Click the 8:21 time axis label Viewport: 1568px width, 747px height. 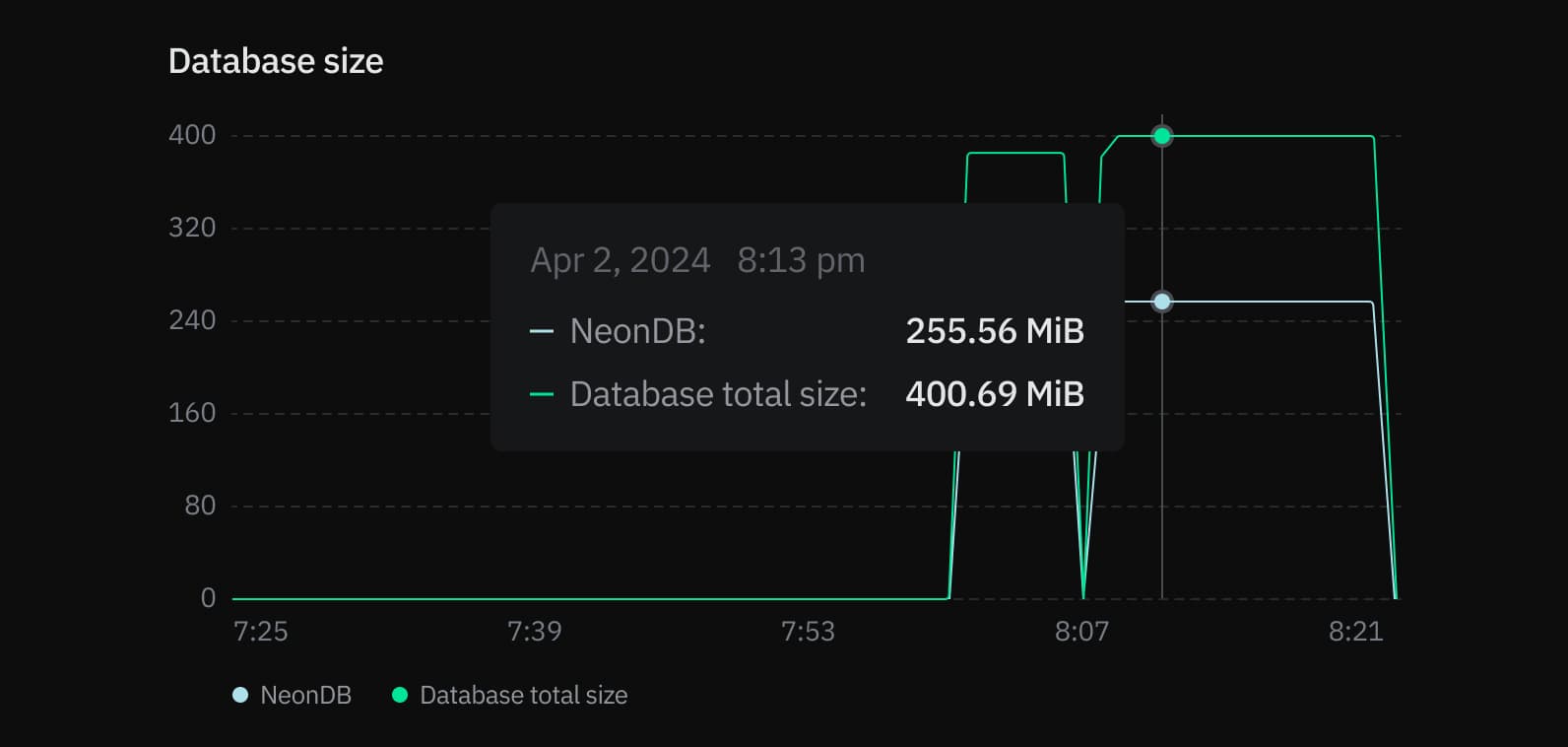tap(1355, 631)
